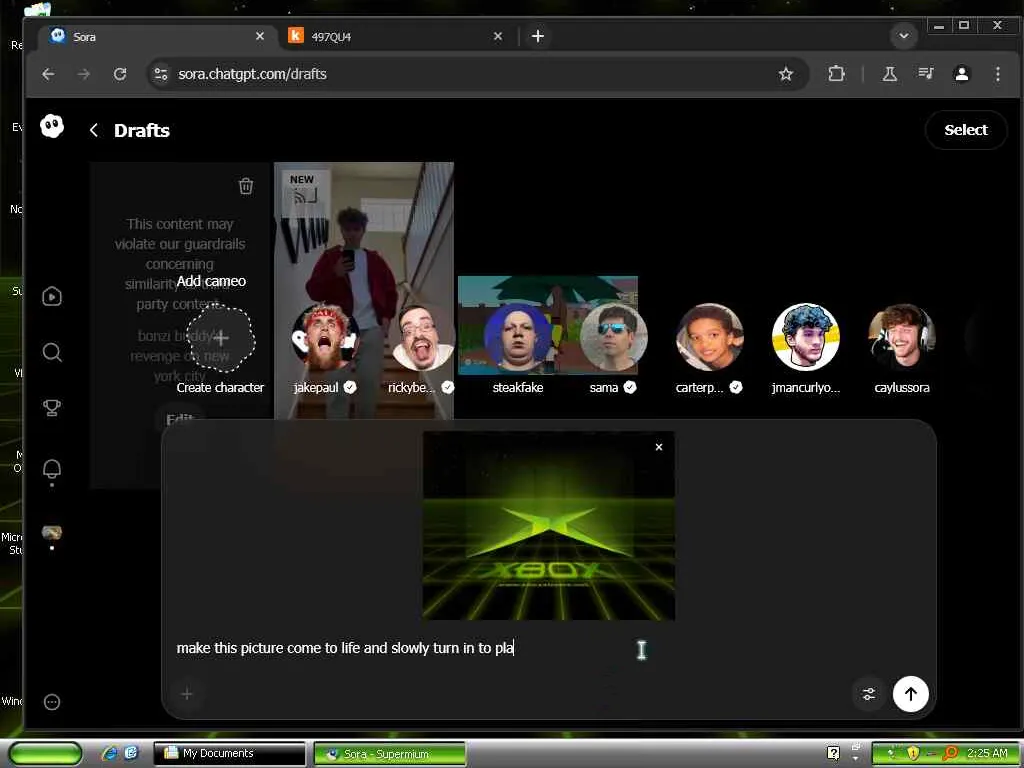The height and width of the screenshot is (768, 1024).
Task: Add the caylussora cameo
Action: (902, 338)
